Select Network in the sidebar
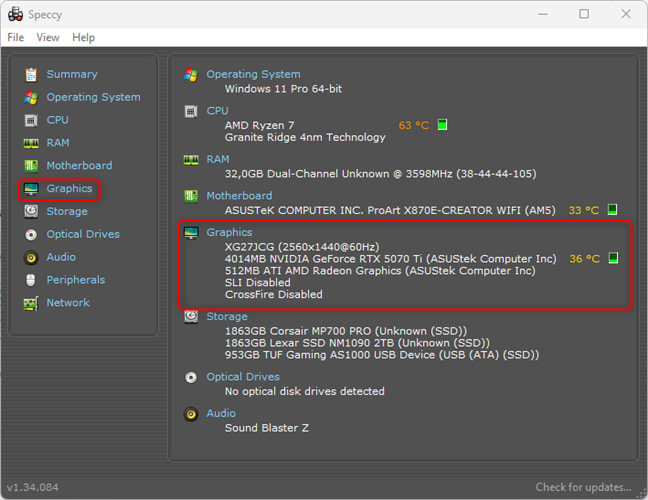648x500 pixels. (68, 302)
